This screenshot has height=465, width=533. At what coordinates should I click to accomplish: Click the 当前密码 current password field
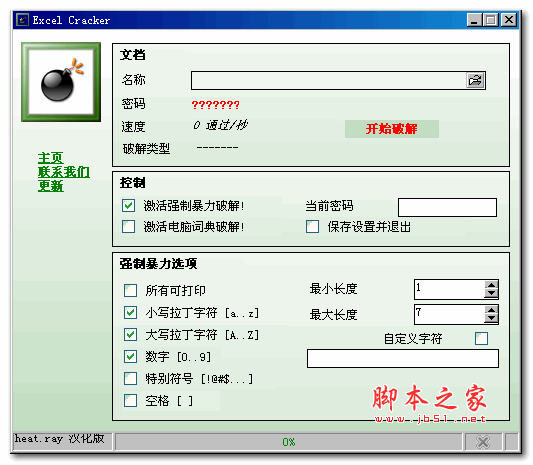click(x=447, y=207)
